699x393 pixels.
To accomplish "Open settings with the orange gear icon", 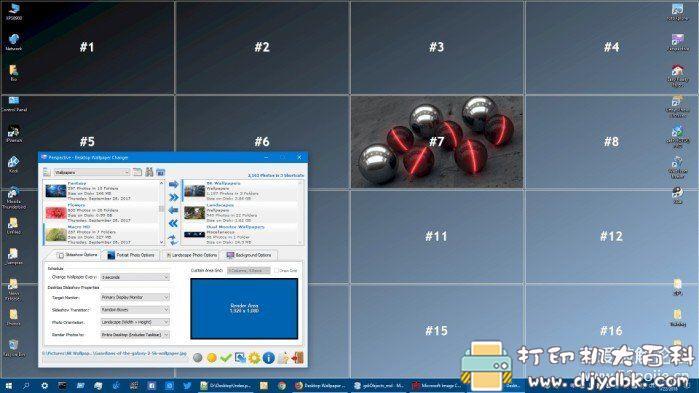I will (254, 358).
